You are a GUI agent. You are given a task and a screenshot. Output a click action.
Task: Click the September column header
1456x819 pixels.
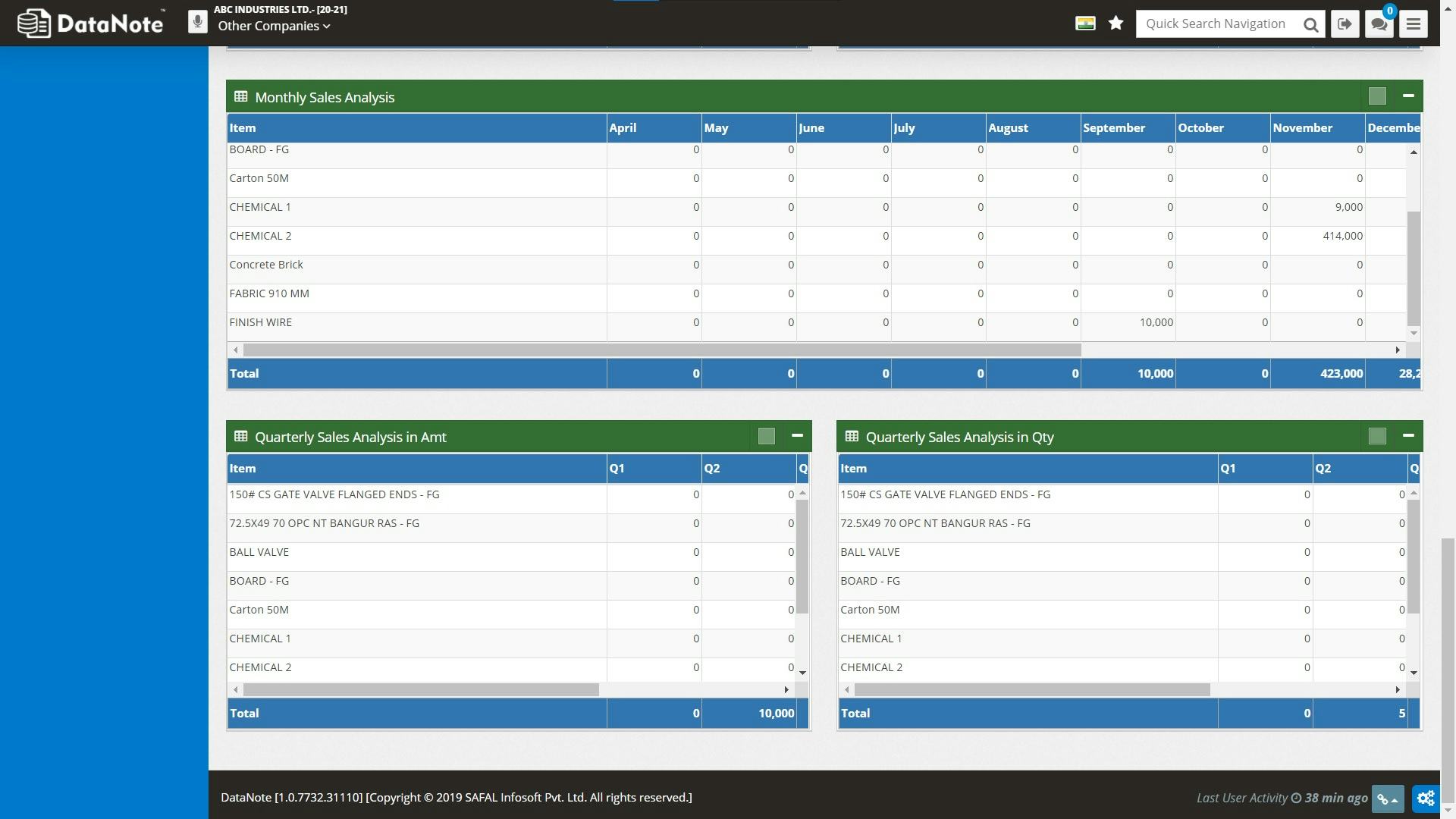pyautogui.click(x=1113, y=128)
